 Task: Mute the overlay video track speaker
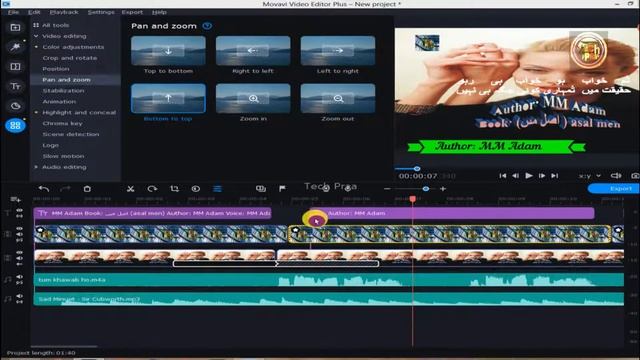(19, 234)
